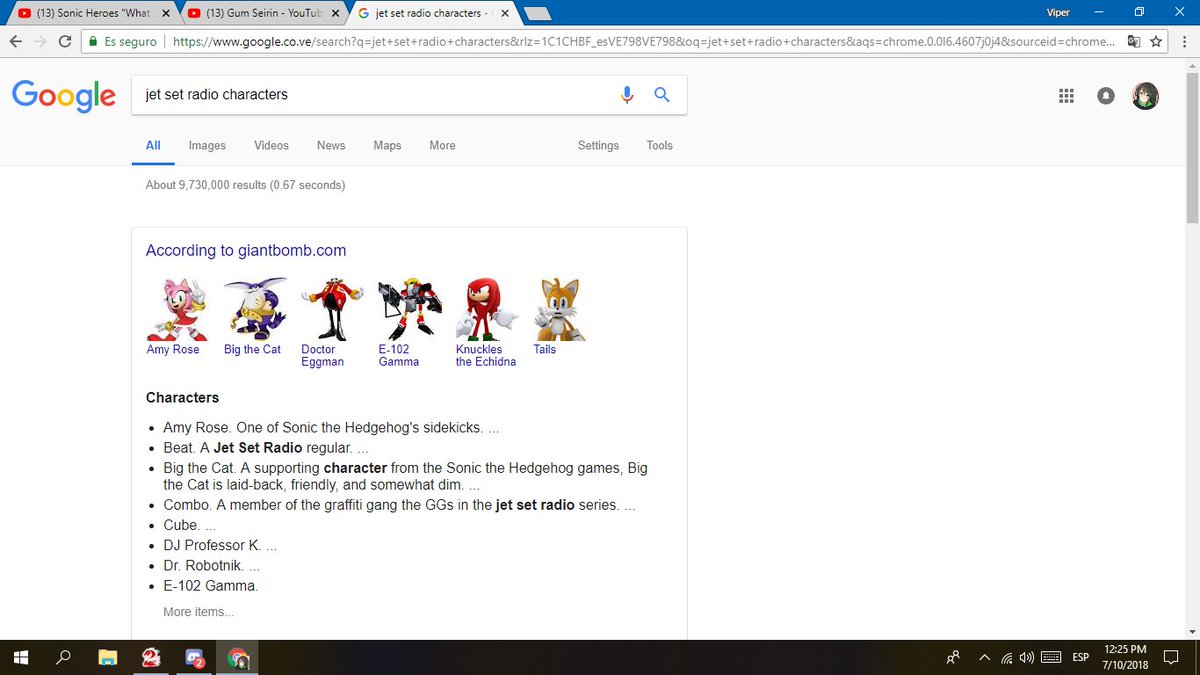Select the All results tab

[x=153, y=145]
